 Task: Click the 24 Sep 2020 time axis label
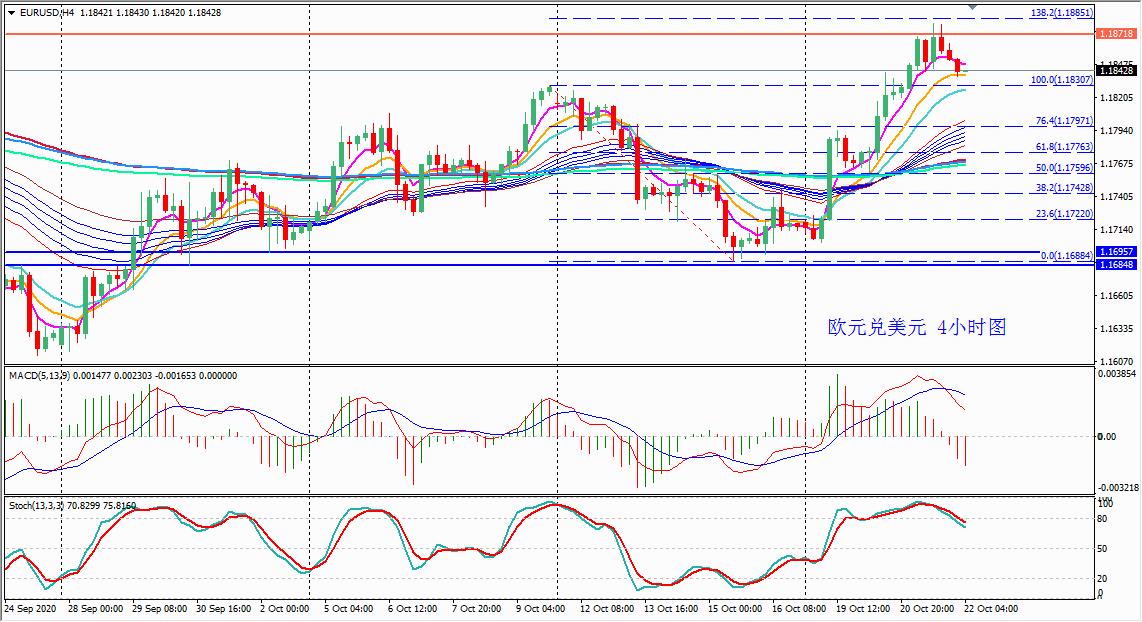30,608
